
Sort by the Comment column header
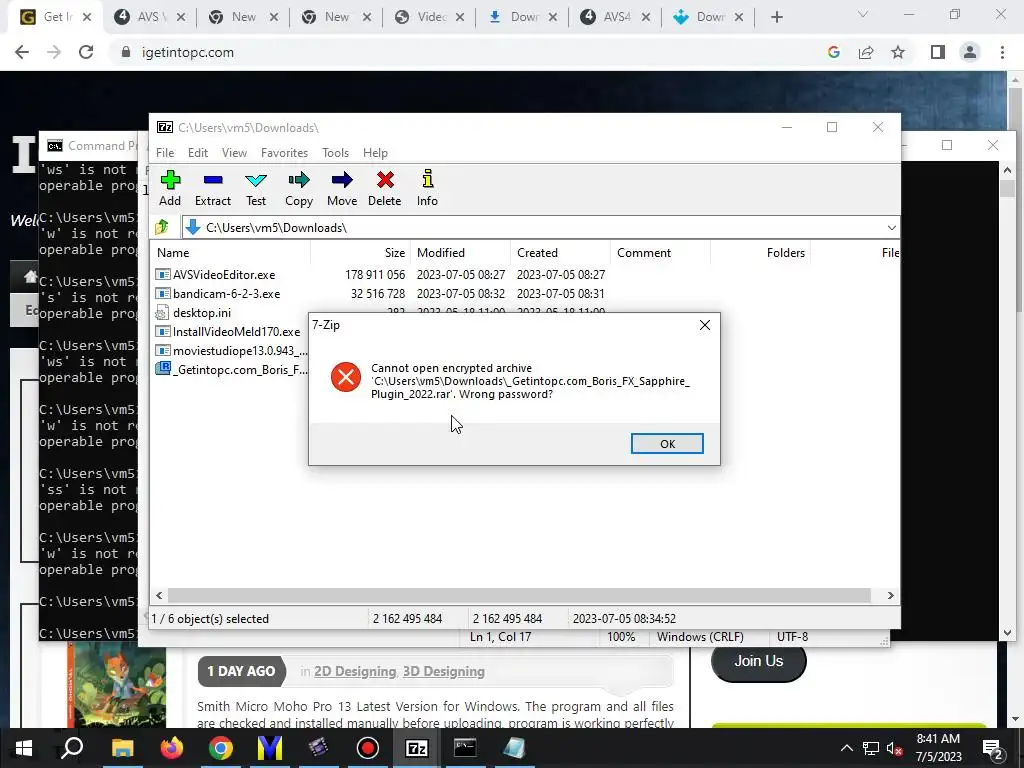tap(660, 253)
